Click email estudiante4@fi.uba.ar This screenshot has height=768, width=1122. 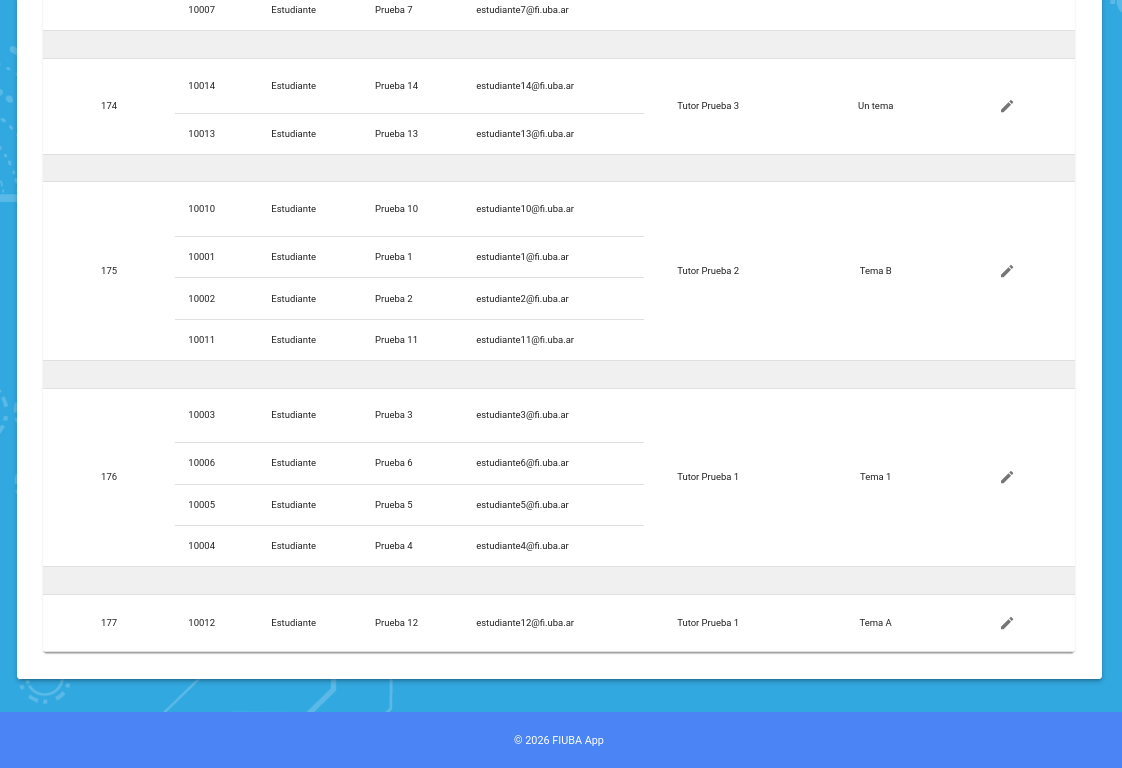522,546
